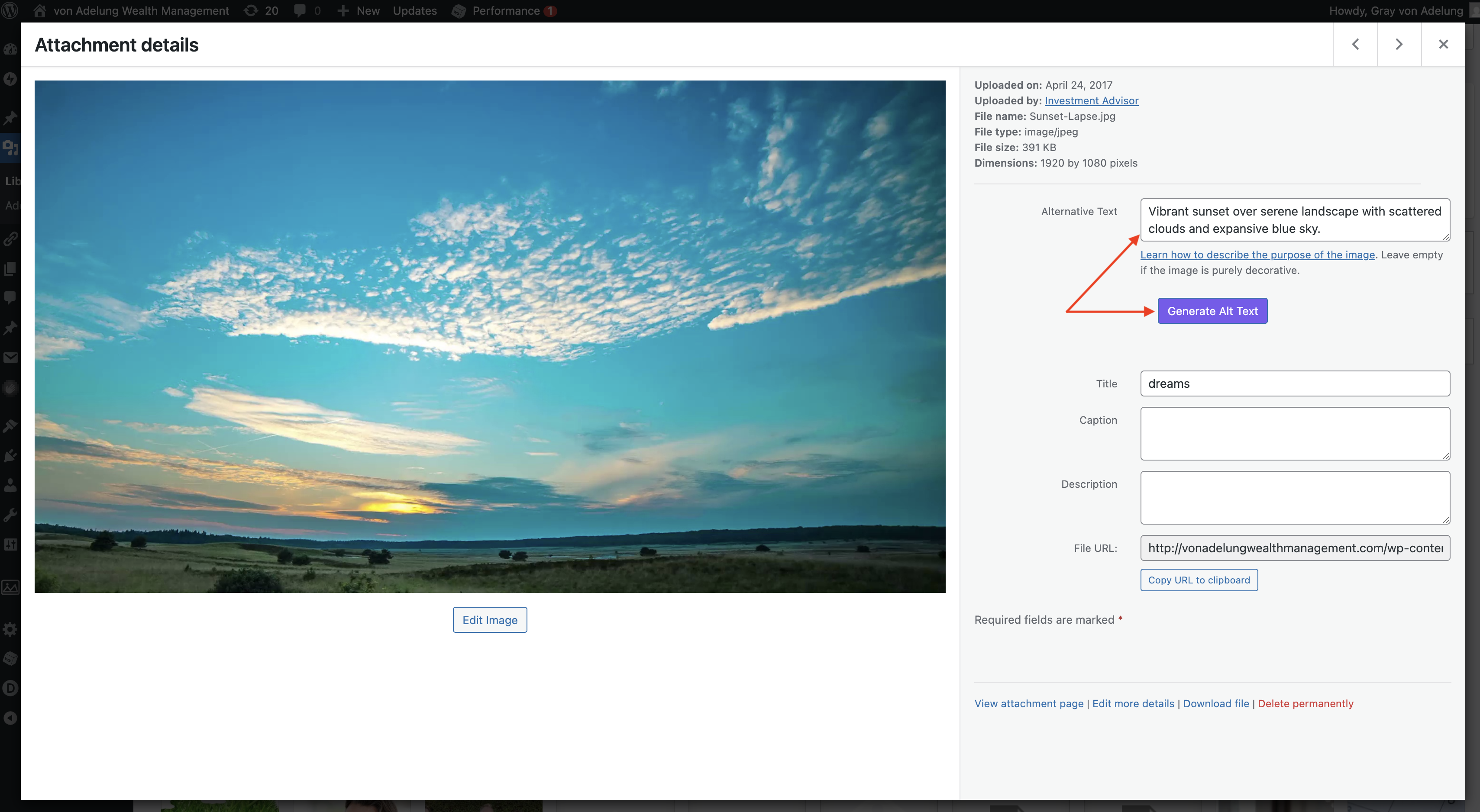1480x812 pixels.
Task: Go to next attachment with right chevron
Action: [1399, 44]
